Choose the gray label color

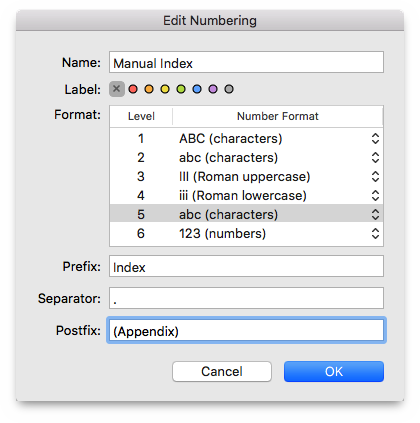click(229, 89)
